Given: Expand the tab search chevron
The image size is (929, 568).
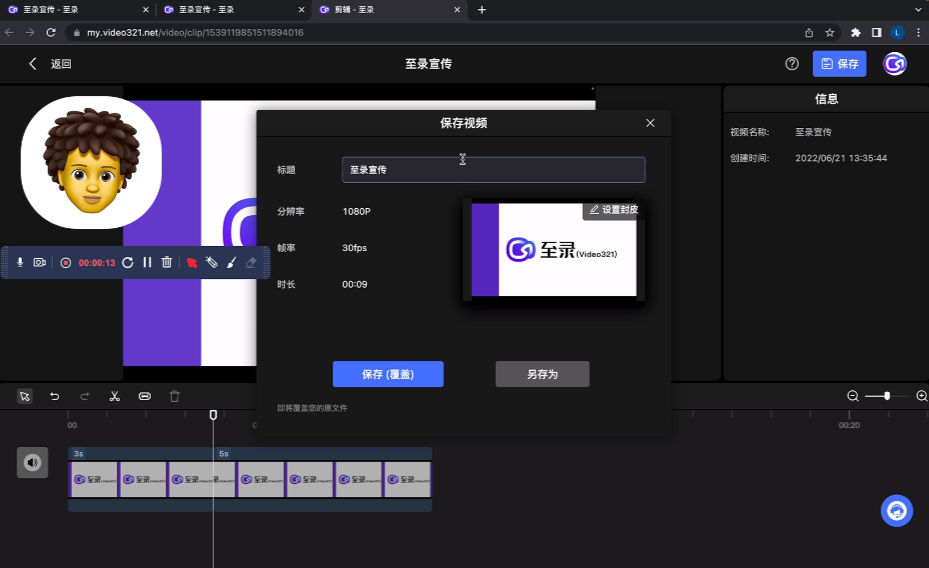Looking at the screenshot, I should (918, 9).
